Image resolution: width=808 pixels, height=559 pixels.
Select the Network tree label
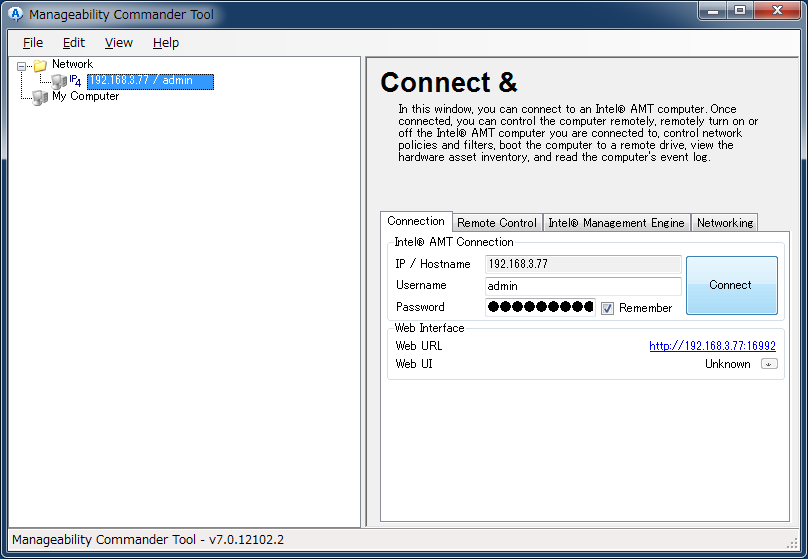click(x=72, y=64)
